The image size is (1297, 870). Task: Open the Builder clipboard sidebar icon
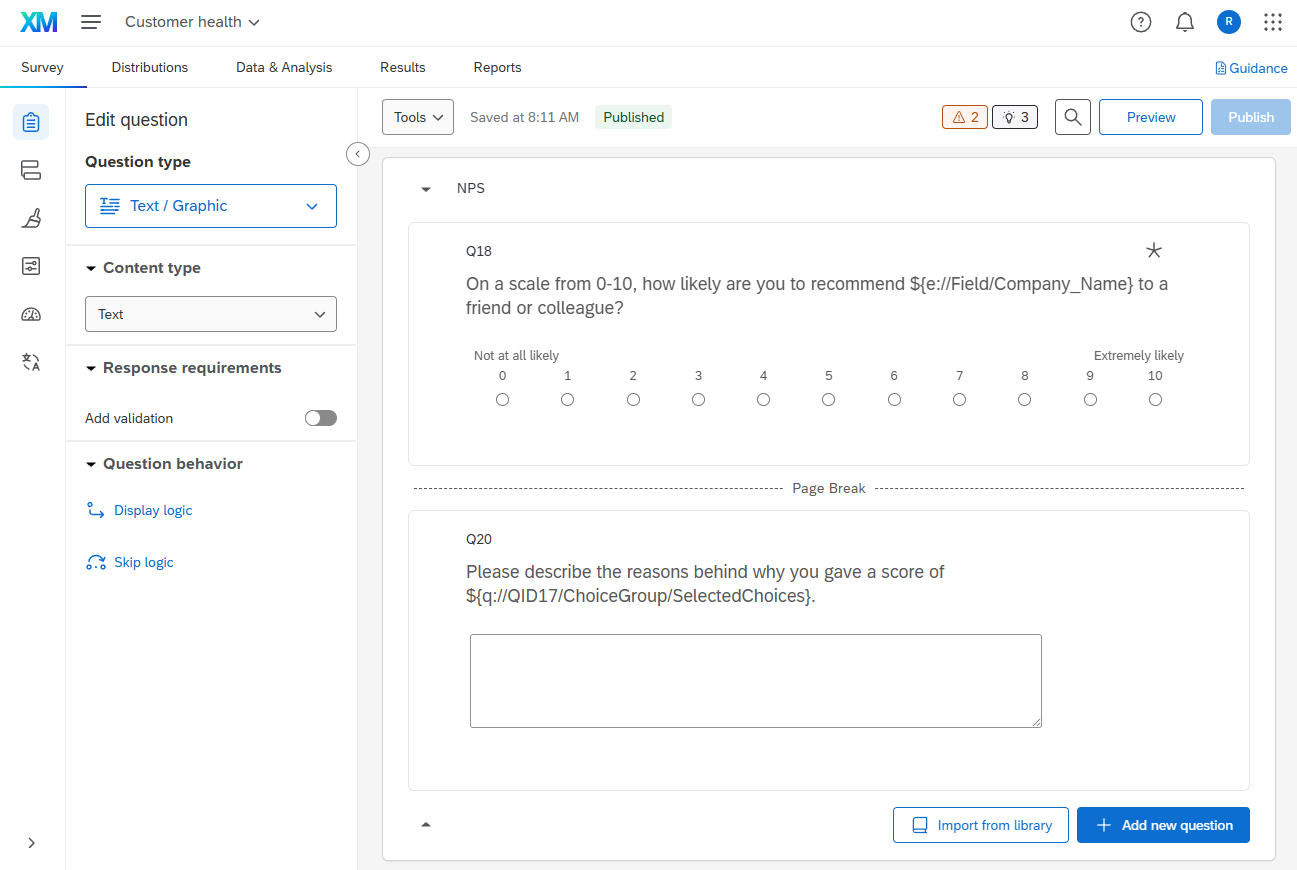coord(31,122)
